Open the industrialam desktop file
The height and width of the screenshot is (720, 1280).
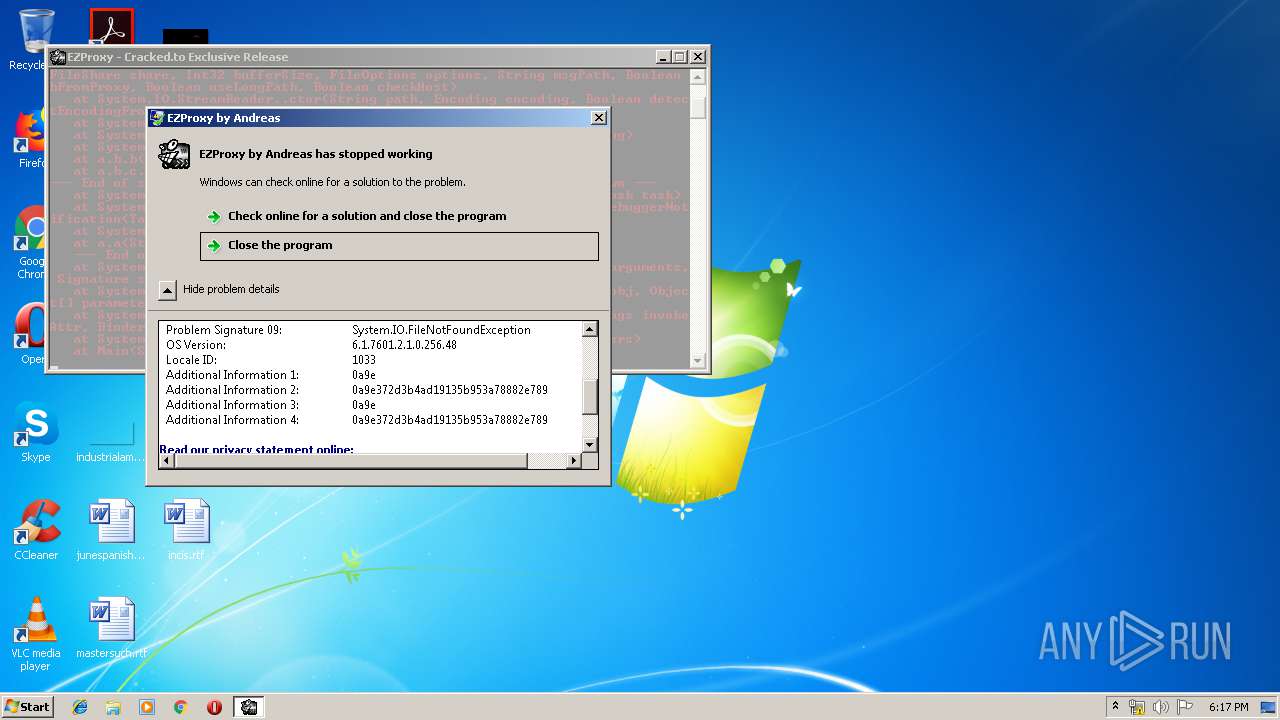pyautogui.click(x=111, y=440)
